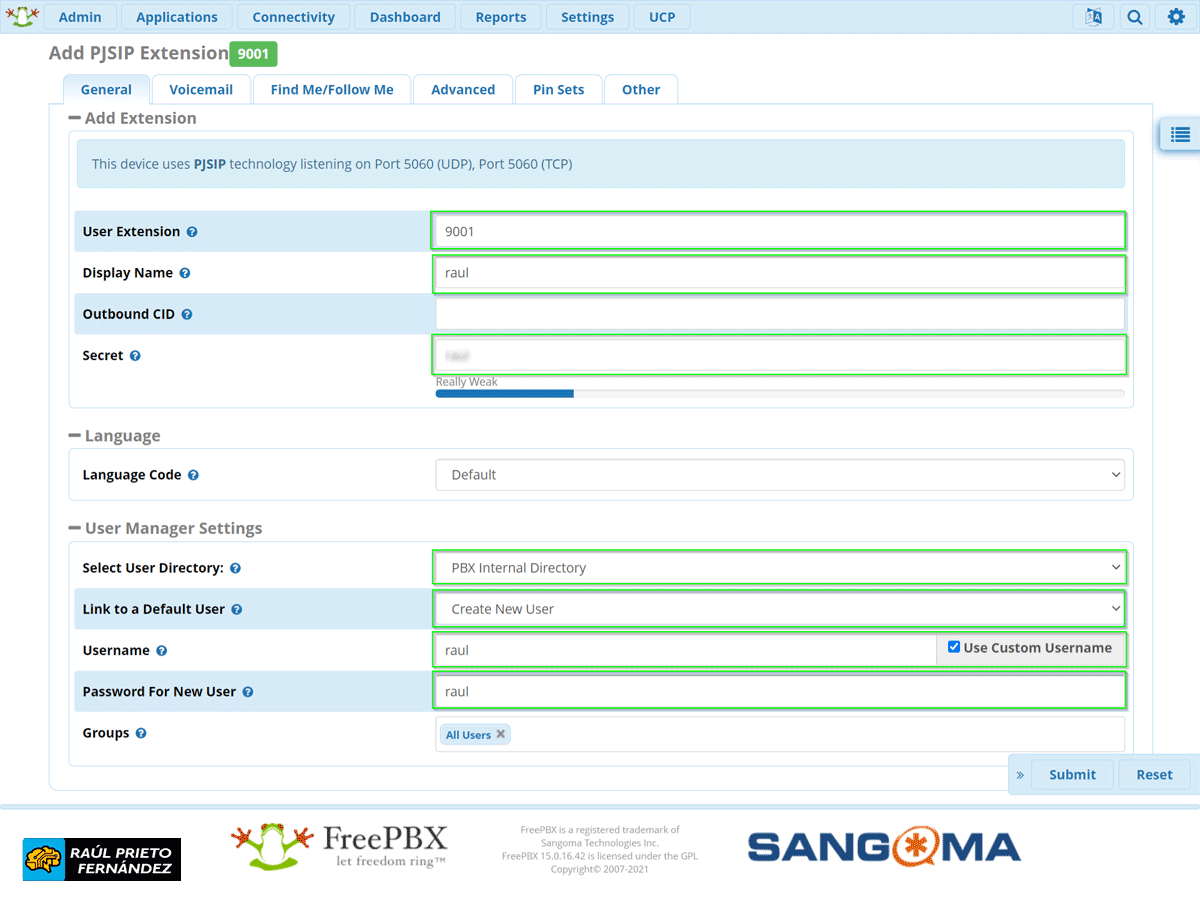Open the language translation icon
Screen dimensions: 1200x898
(x=1093, y=17)
